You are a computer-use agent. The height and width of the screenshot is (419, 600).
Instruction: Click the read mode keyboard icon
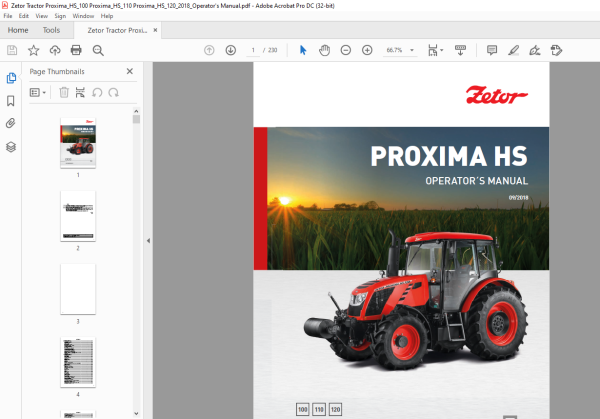coord(460,50)
